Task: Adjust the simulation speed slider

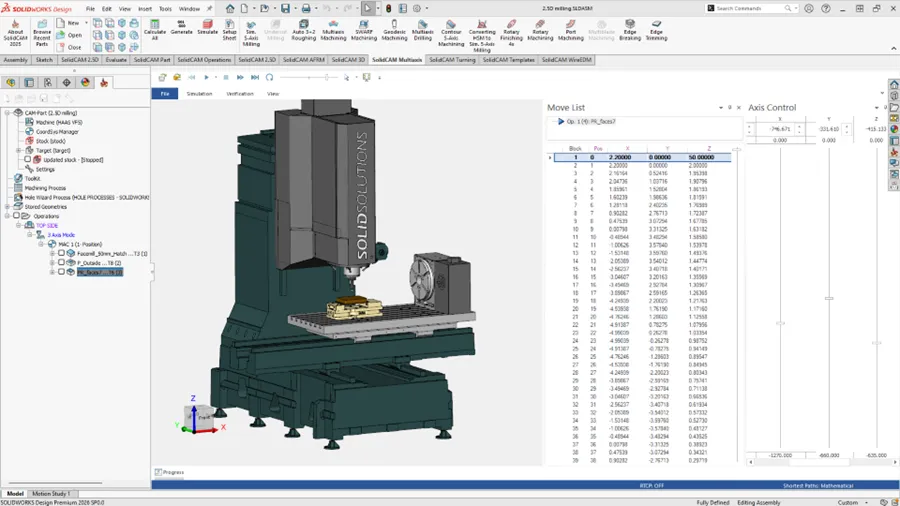Action: coord(327,77)
